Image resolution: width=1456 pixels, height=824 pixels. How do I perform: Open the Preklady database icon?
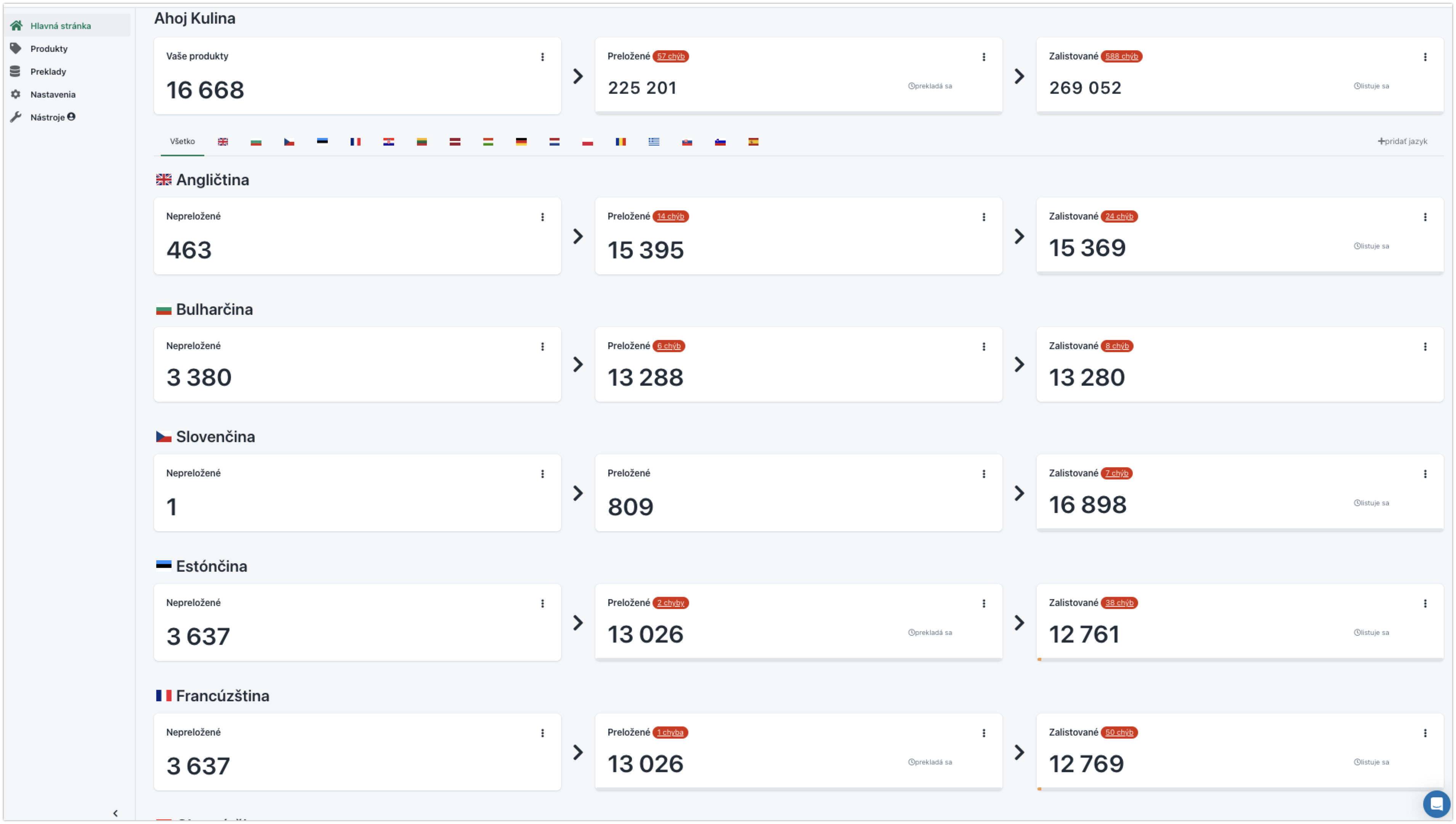click(x=15, y=71)
